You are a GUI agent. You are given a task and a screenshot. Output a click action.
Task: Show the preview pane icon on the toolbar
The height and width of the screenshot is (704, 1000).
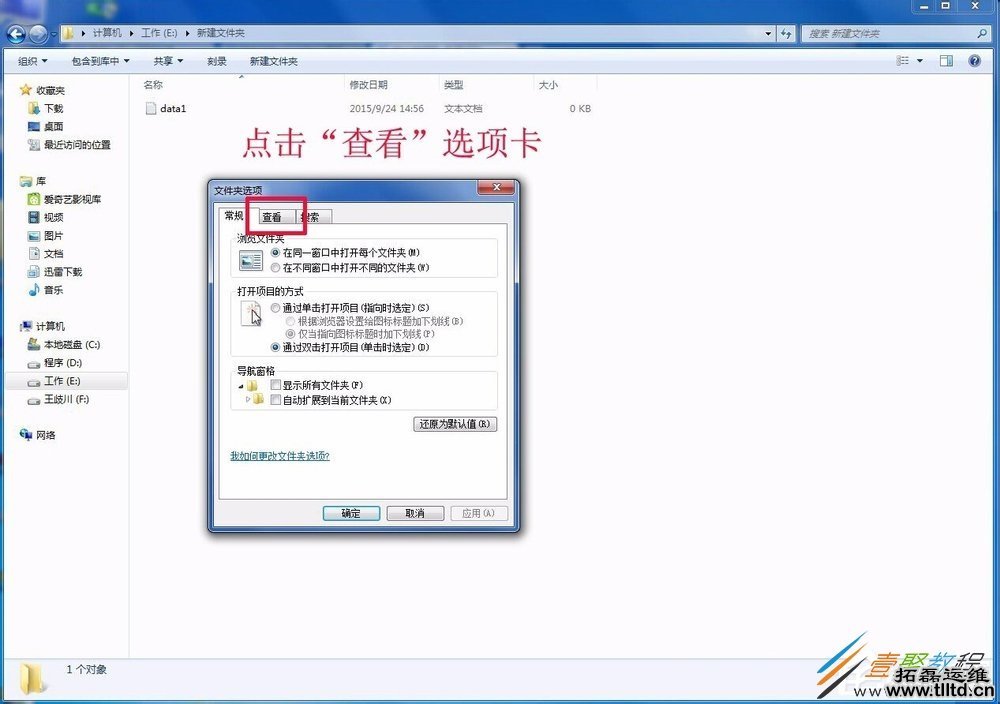tap(945, 60)
